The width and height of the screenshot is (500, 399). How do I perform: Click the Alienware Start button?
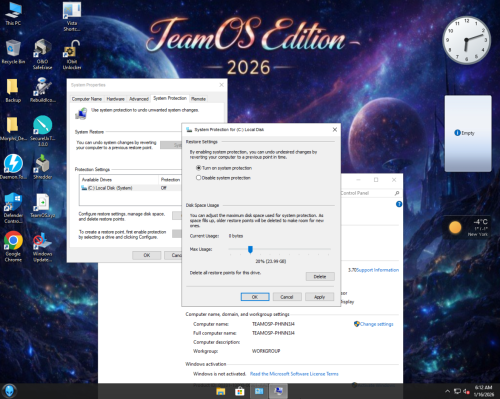(9, 391)
